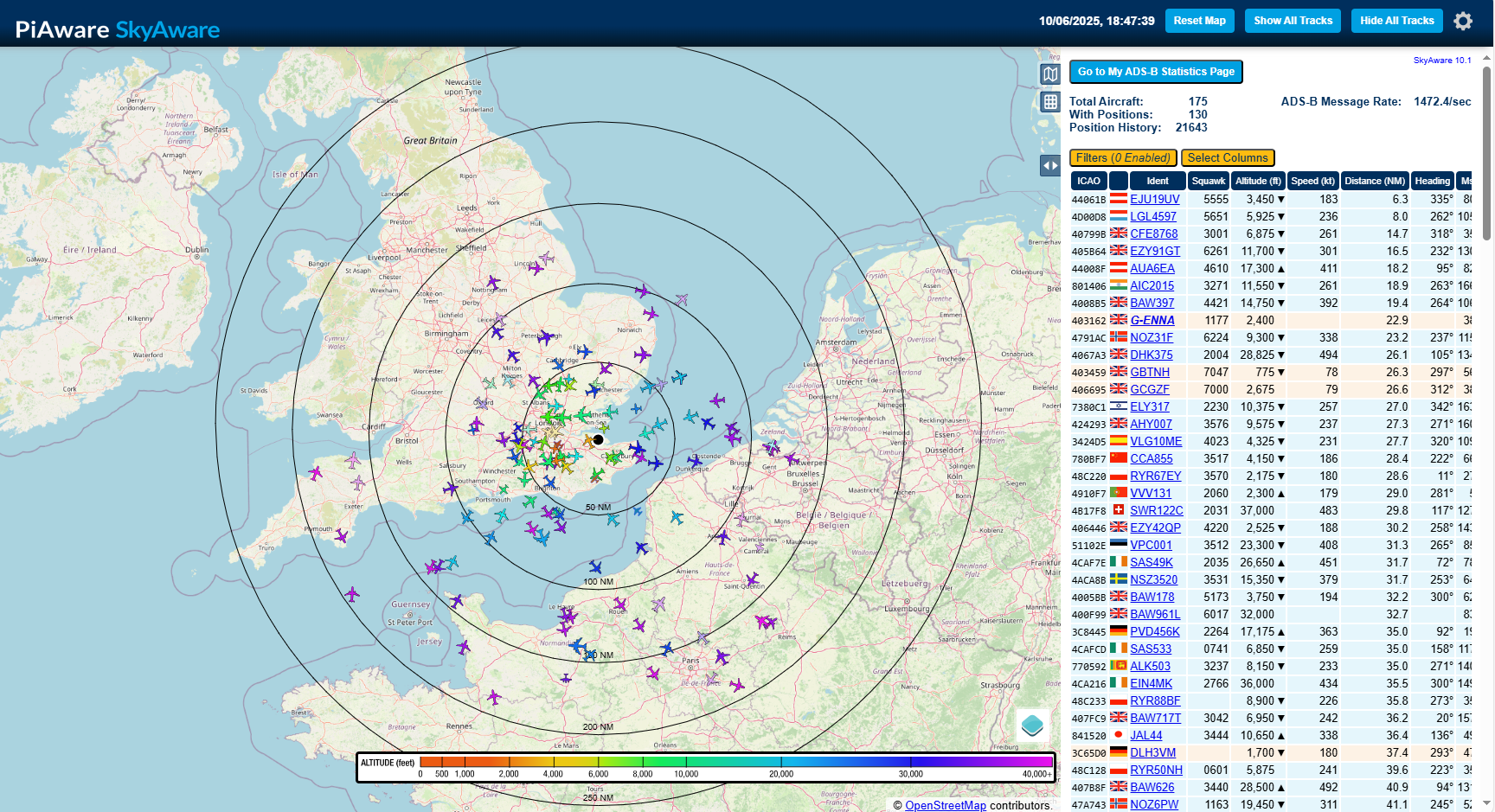Open the BAW397 flight link
Image resolution: width=1495 pixels, height=812 pixels.
point(1152,303)
